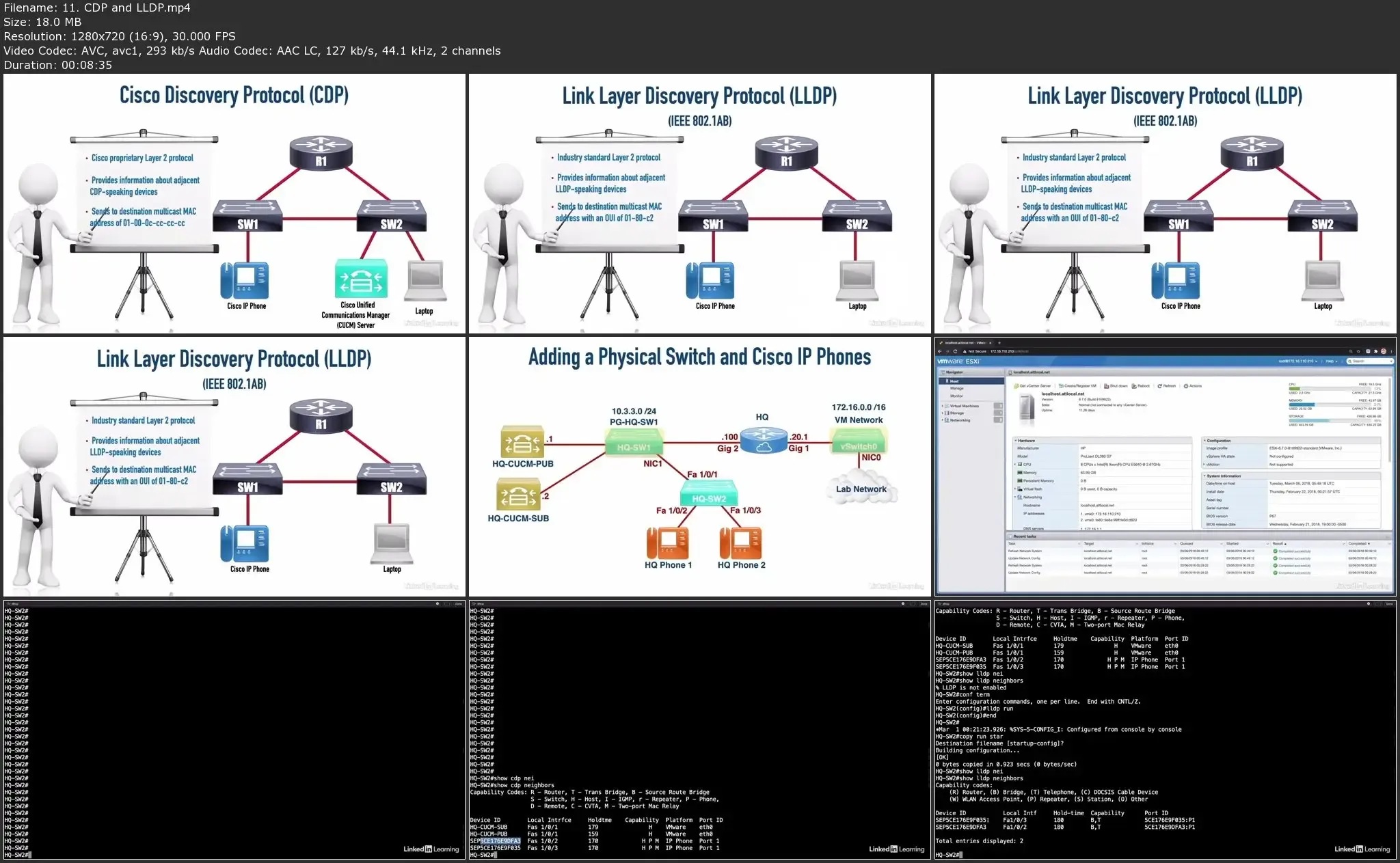This screenshot has width=1400, height=863.
Task: Expand the CPU row in the Hardware panel
Action: tap(1015, 464)
